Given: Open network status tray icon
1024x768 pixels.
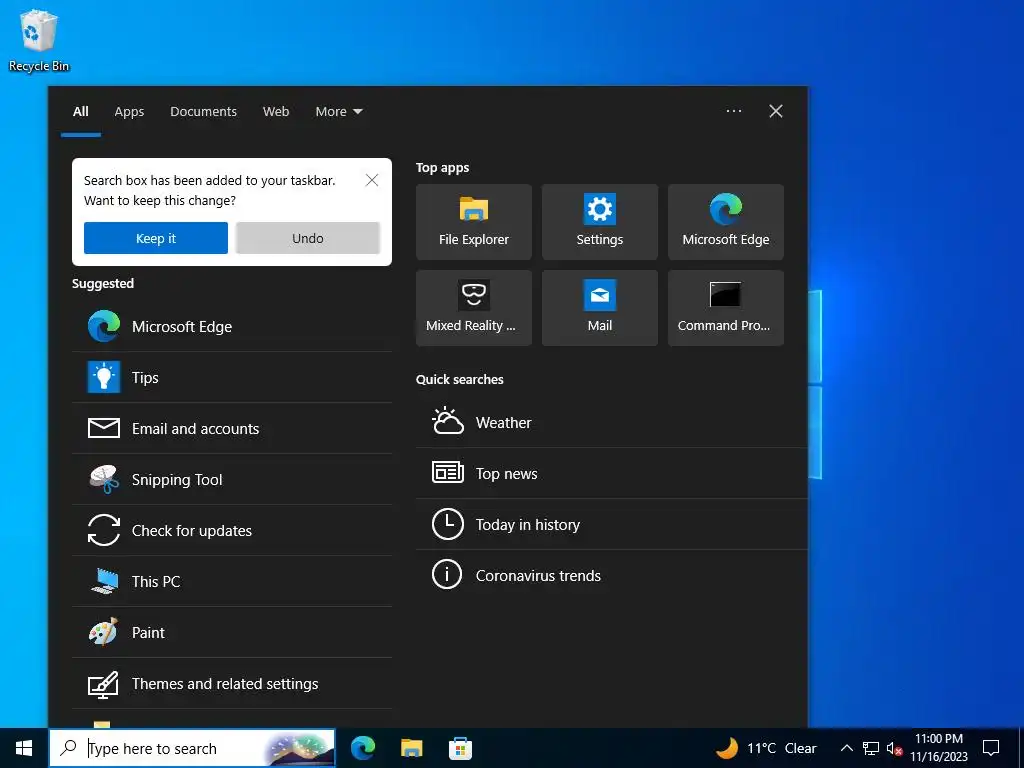Looking at the screenshot, I should coord(871,748).
